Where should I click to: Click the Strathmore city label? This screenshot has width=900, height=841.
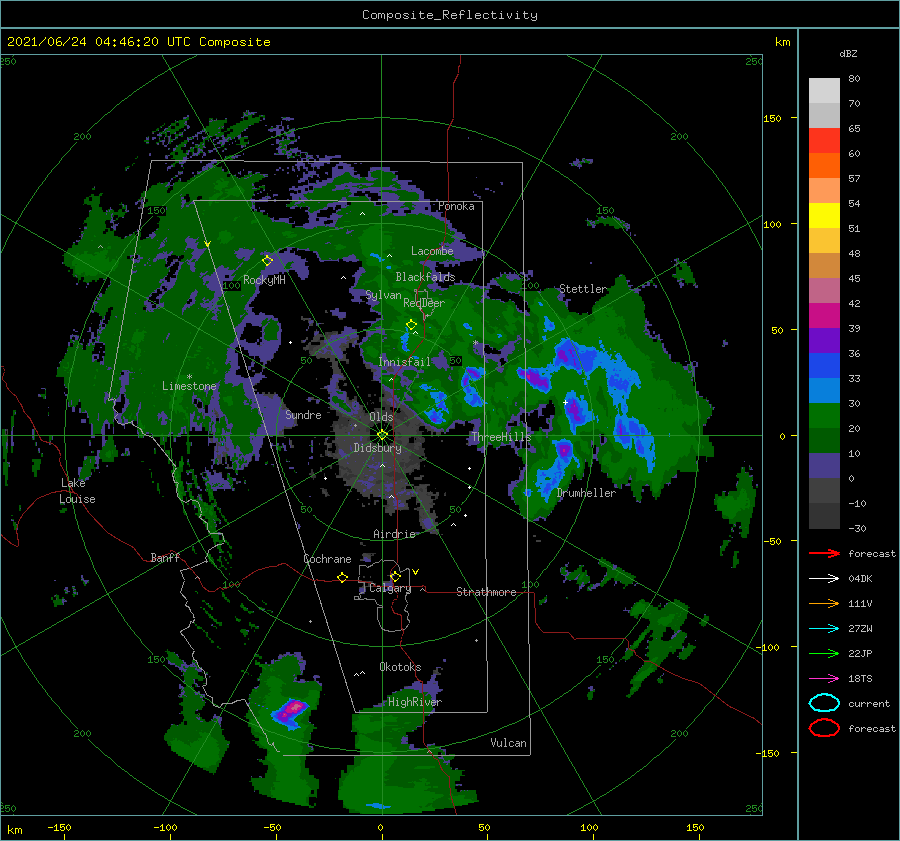coord(486,592)
